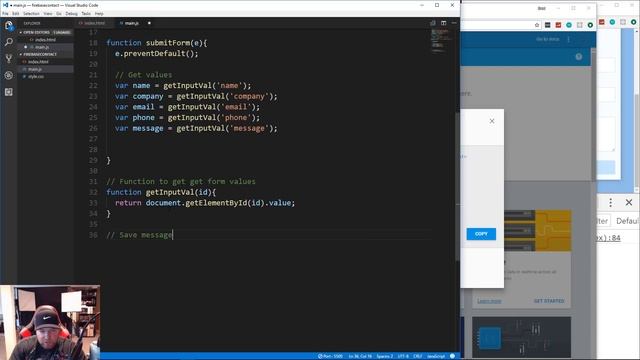Open the File menu
Viewport: 640px width, 360px height.
(x=5, y=13)
